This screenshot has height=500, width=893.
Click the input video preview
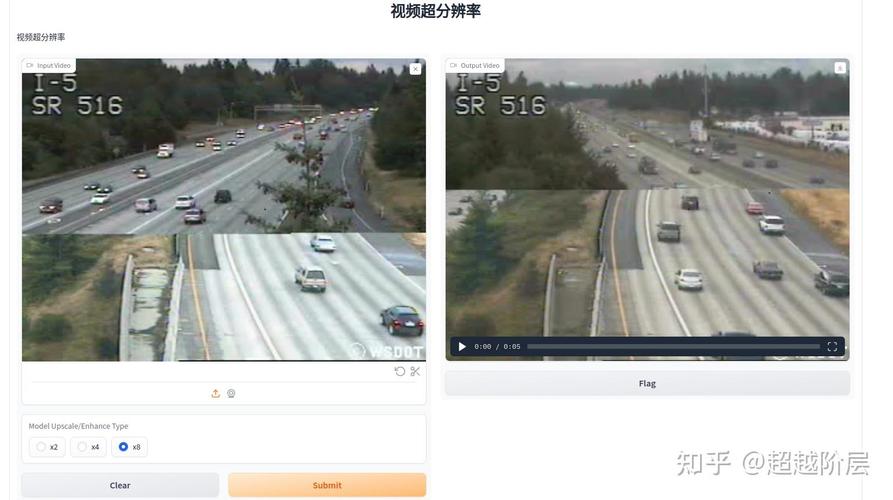[224, 210]
